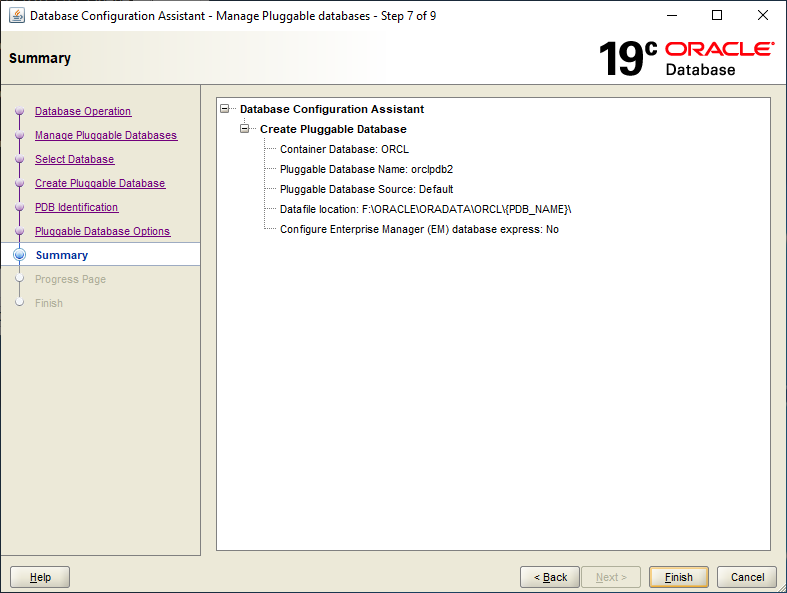Select the Summary step in sidebar
The height and width of the screenshot is (593, 787).
tap(62, 255)
